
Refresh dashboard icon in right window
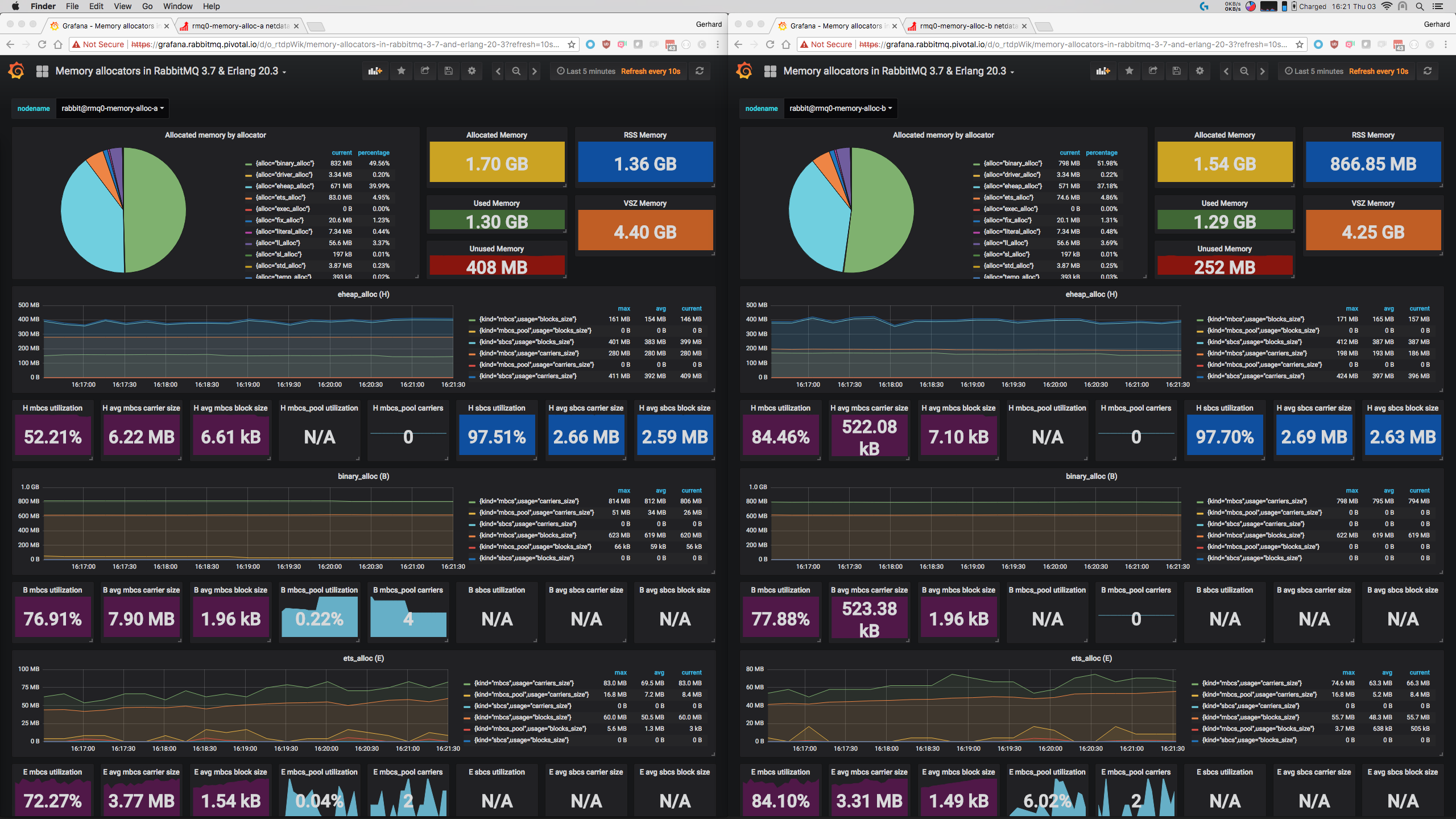pos(1428,71)
